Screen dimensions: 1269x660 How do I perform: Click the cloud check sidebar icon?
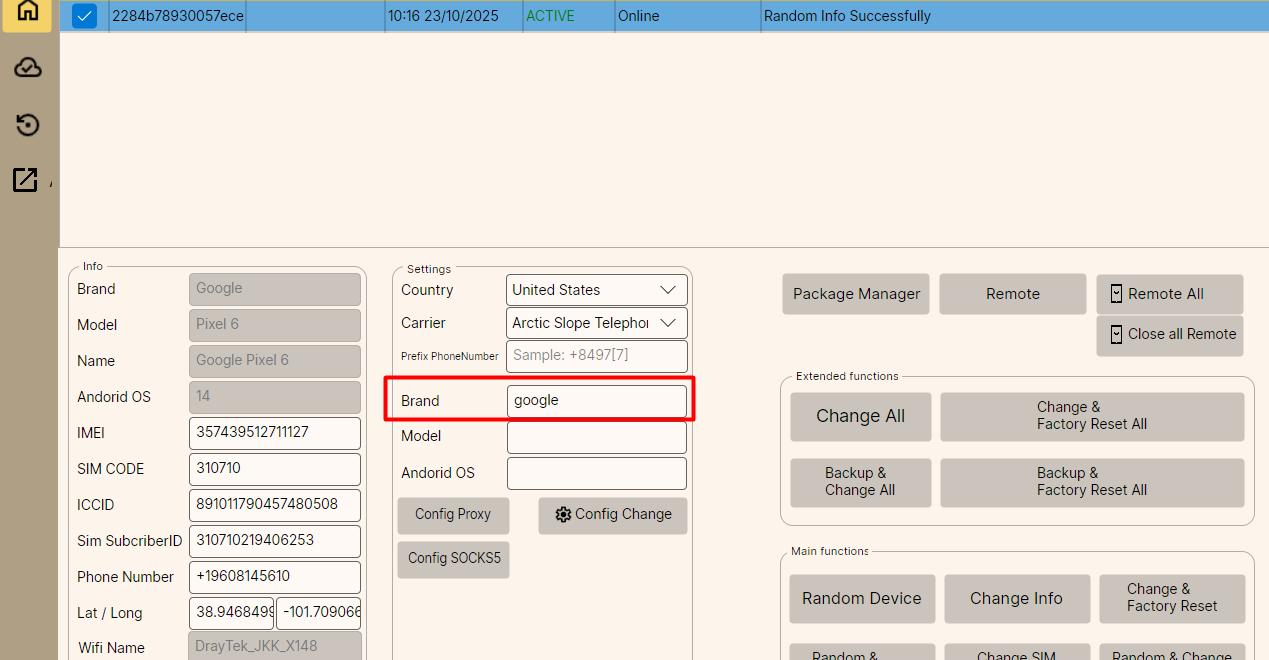click(x=27, y=67)
